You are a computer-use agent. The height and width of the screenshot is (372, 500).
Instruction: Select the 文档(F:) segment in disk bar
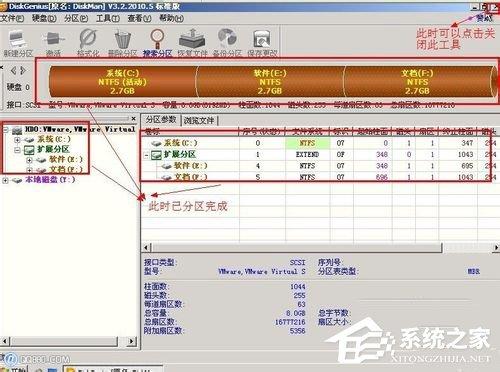click(418, 82)
